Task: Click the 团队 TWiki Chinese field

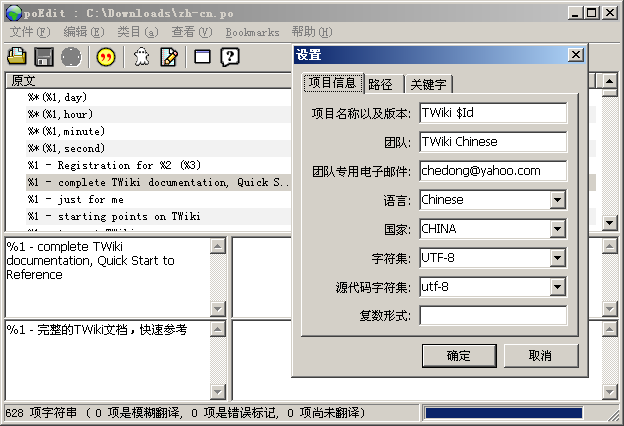Action: 493,142
